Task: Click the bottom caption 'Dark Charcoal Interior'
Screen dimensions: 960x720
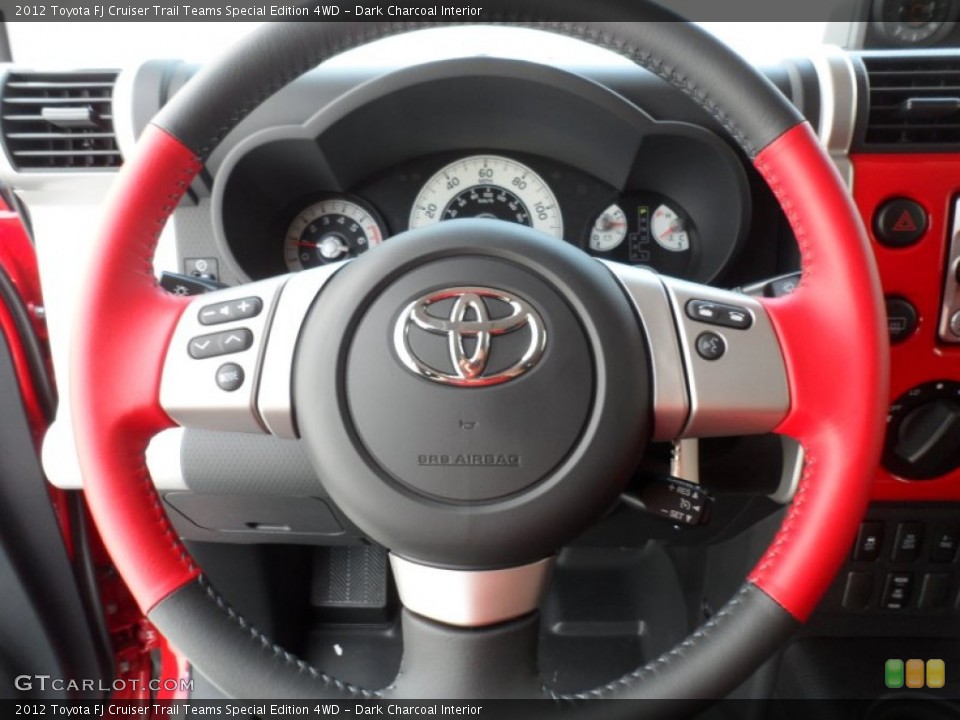Action: coord(418,710)
